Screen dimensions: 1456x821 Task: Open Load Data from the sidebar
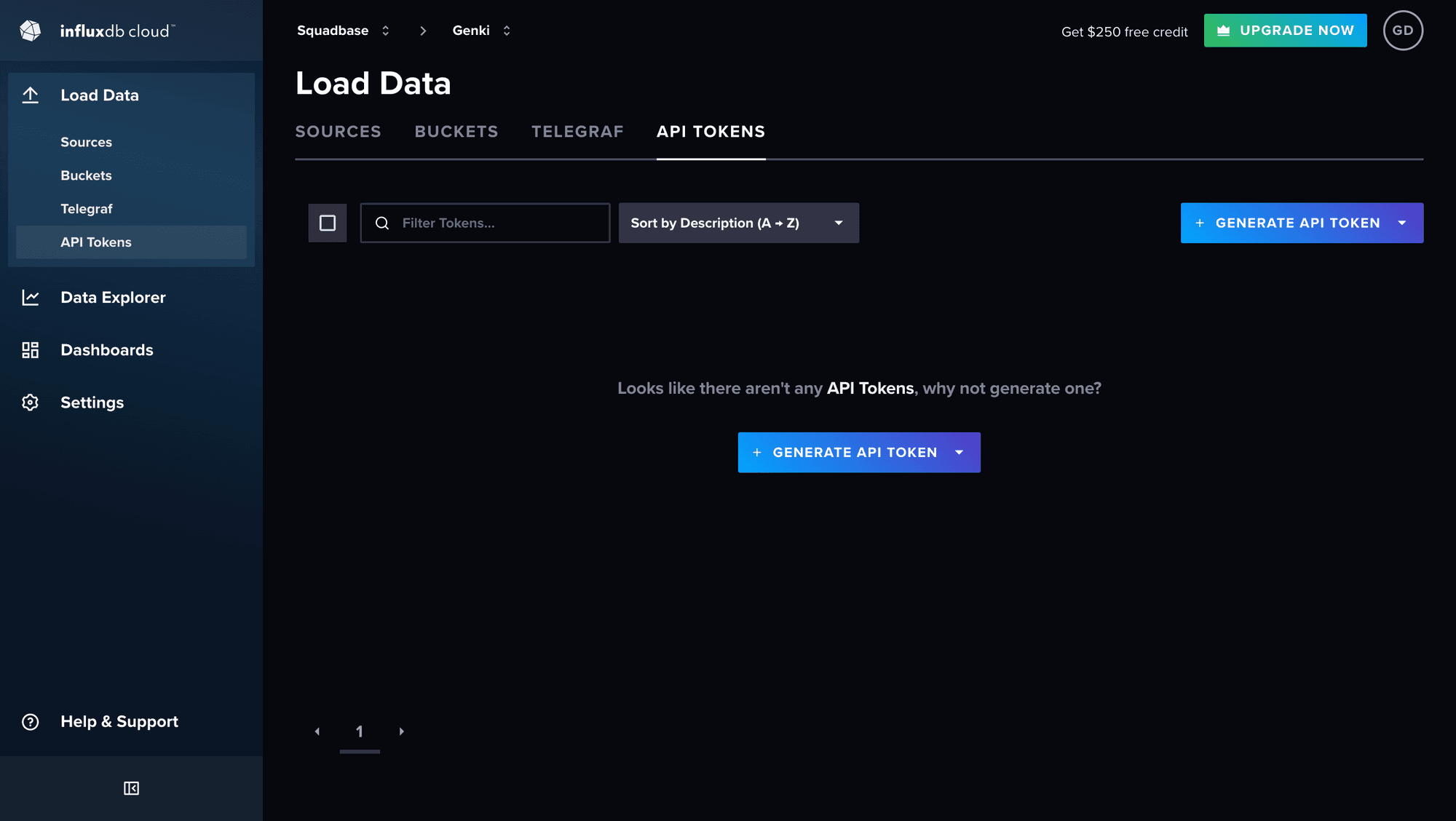[x=100, y=95]
